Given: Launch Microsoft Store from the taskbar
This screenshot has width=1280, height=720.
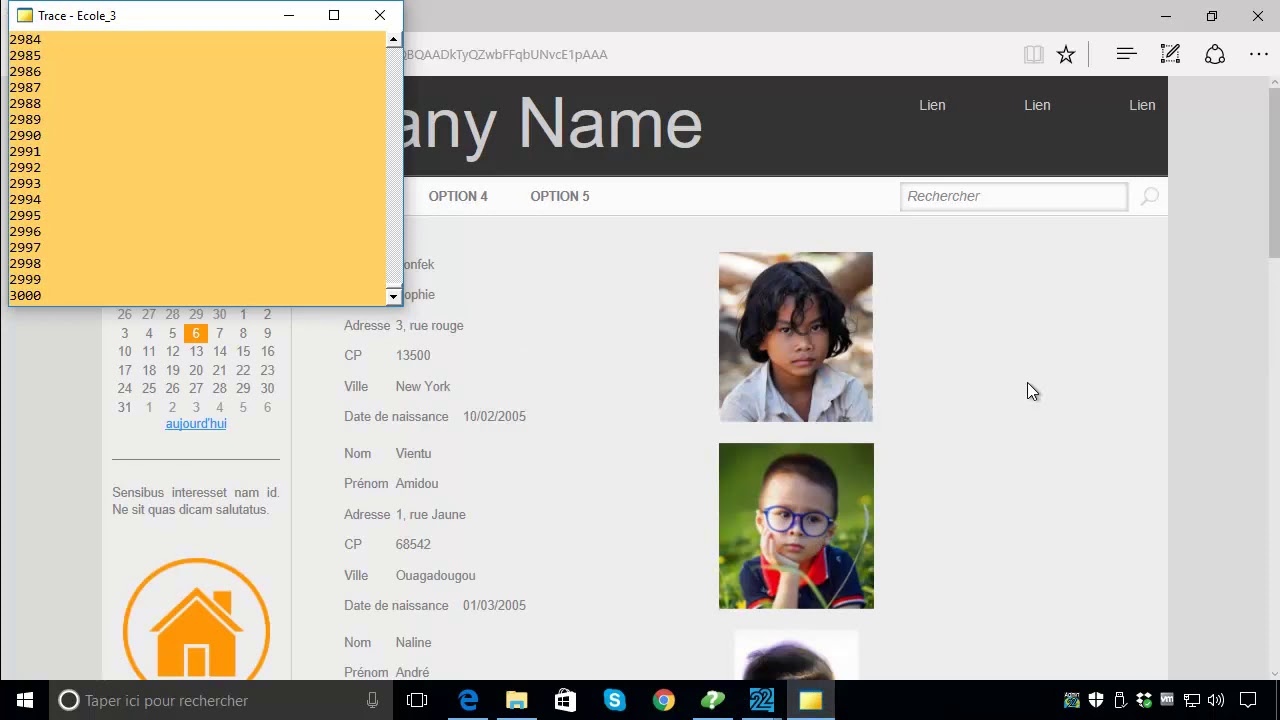Looking at the screenshot, I should coord(565,700).
